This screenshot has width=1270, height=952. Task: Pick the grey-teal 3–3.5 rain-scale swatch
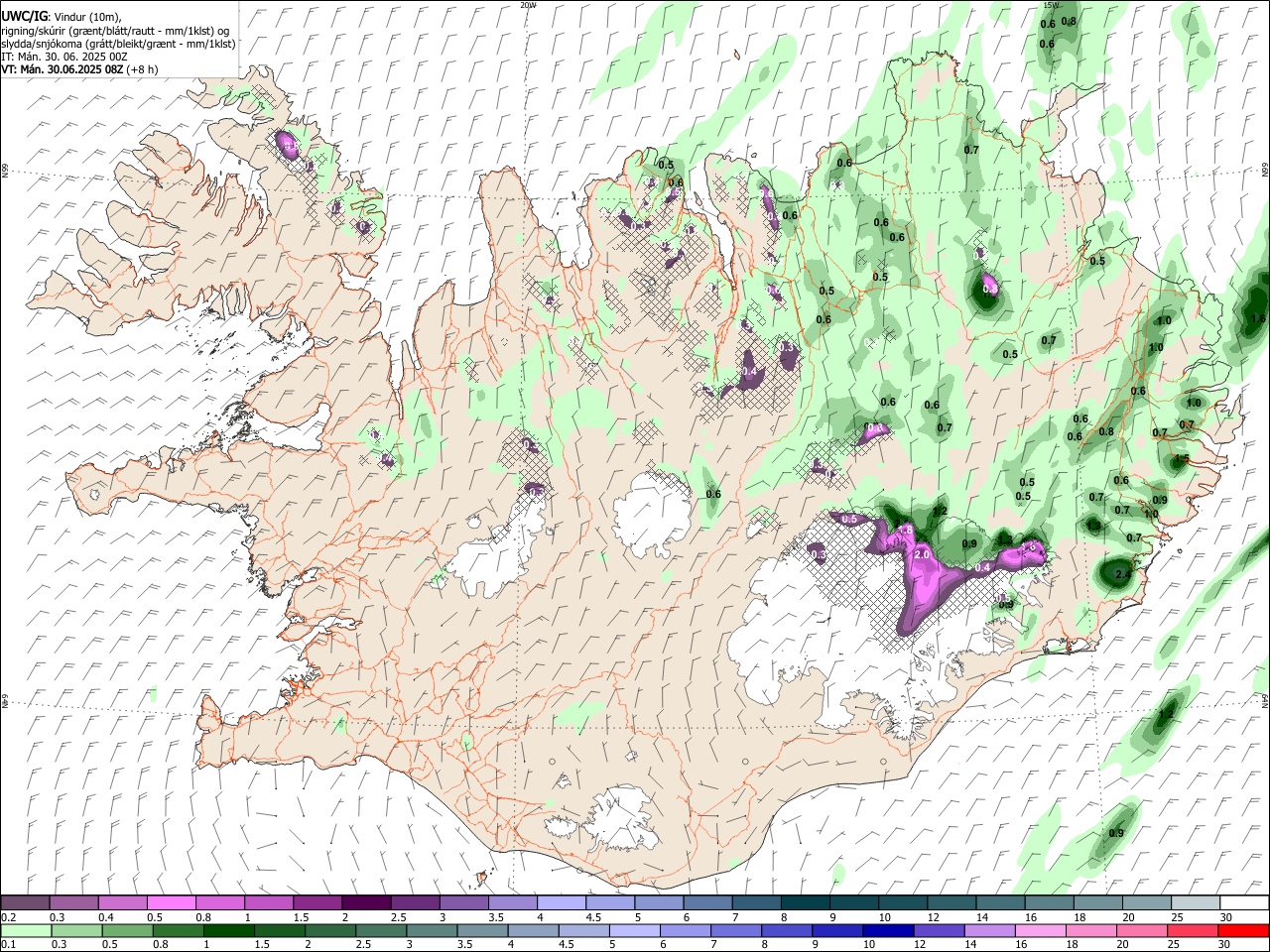[x=433, y=930]
